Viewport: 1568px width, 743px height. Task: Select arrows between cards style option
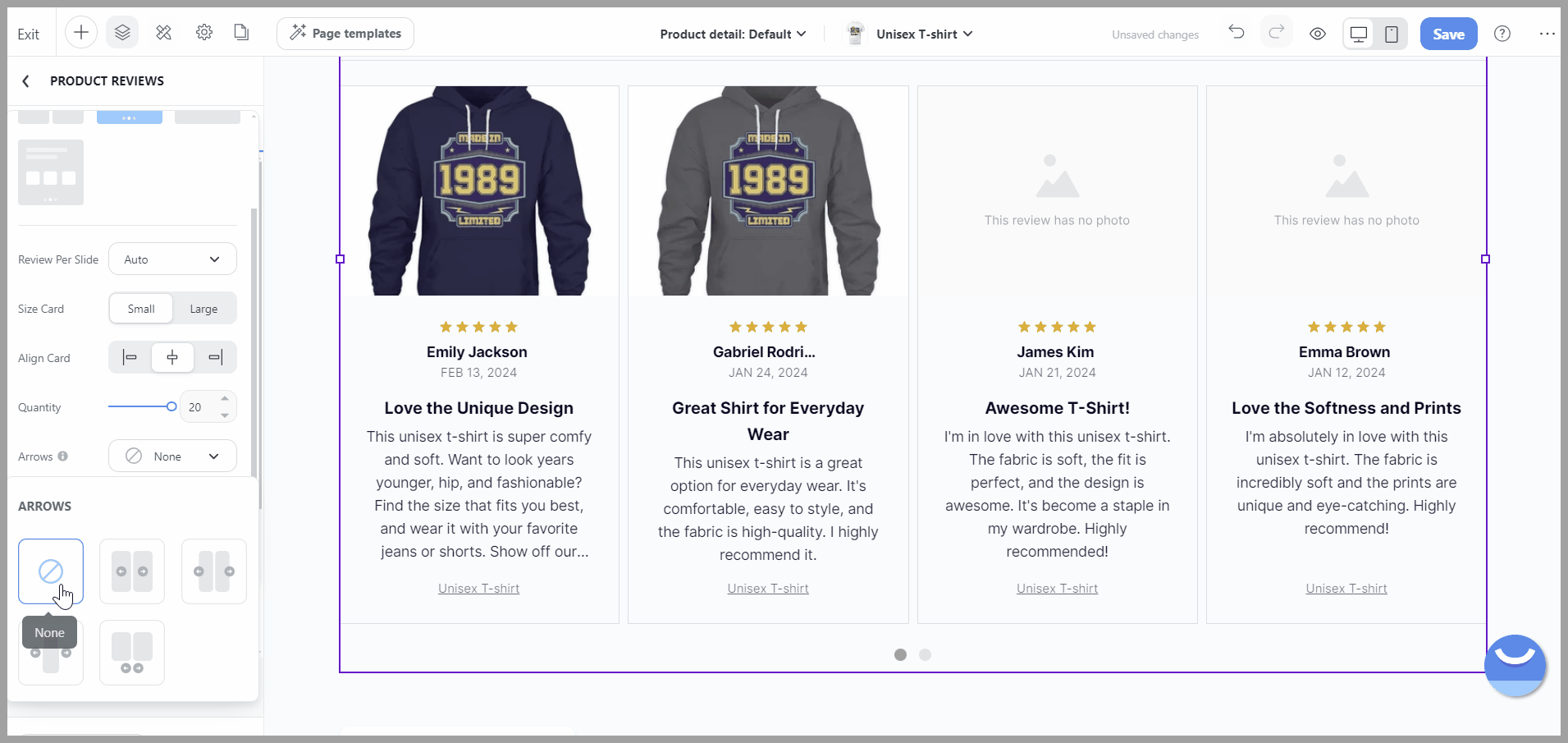pos(132,571)
